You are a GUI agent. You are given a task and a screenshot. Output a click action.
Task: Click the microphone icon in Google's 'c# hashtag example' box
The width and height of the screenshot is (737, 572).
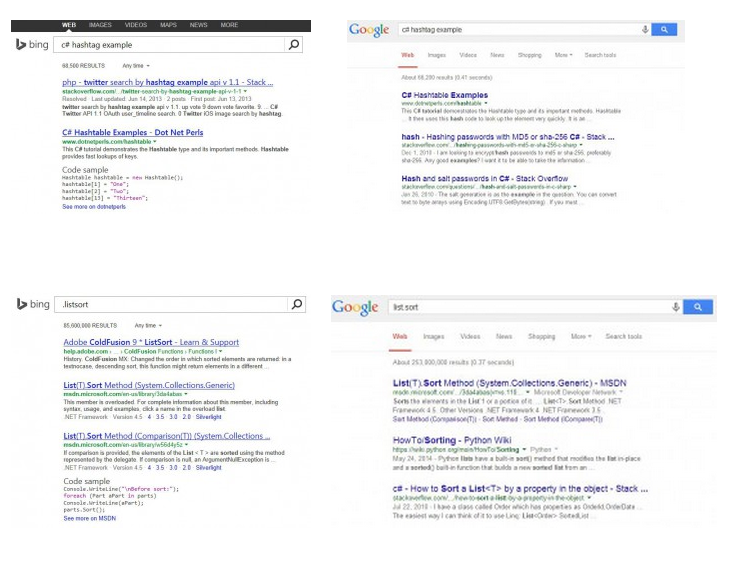coord(645,30)
